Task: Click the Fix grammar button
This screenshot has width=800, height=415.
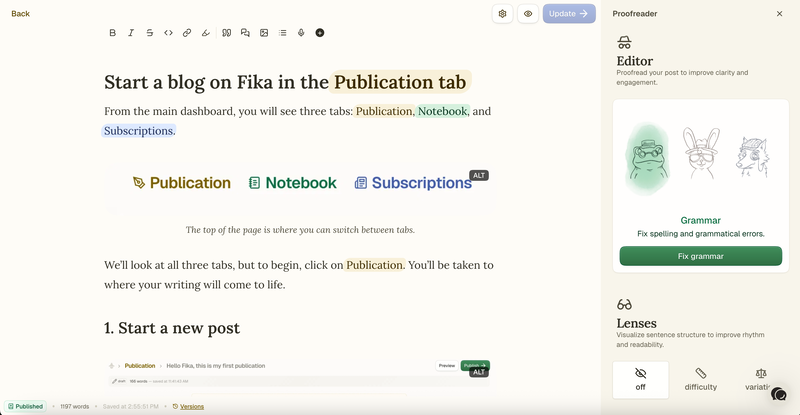Action: (701, 256)
